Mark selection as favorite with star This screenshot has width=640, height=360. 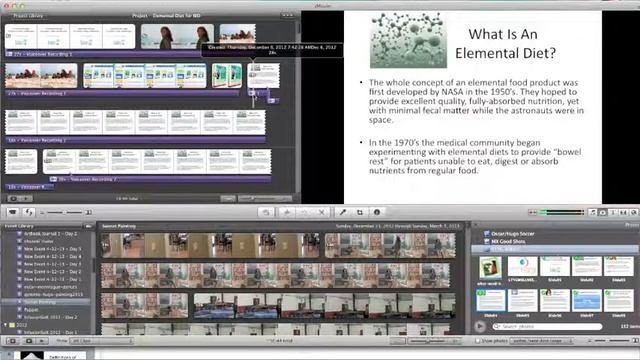[x=287, y=212]
